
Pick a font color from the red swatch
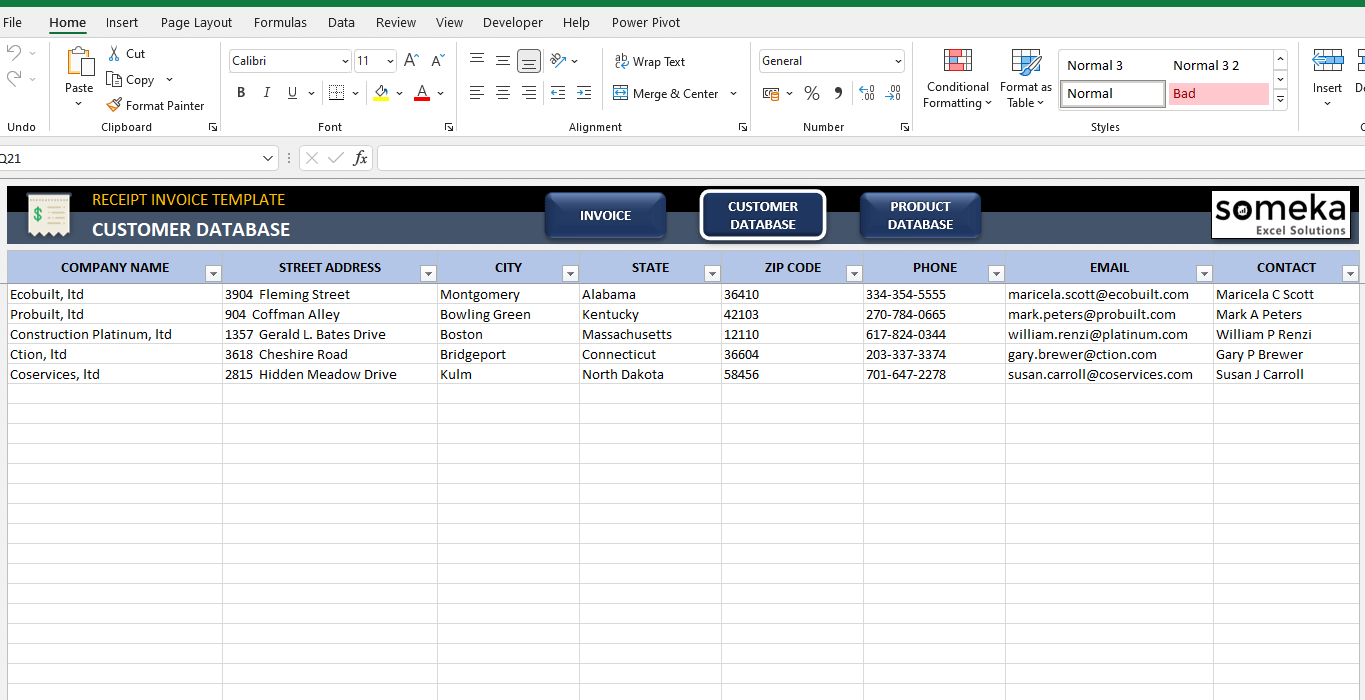(421, 93)
